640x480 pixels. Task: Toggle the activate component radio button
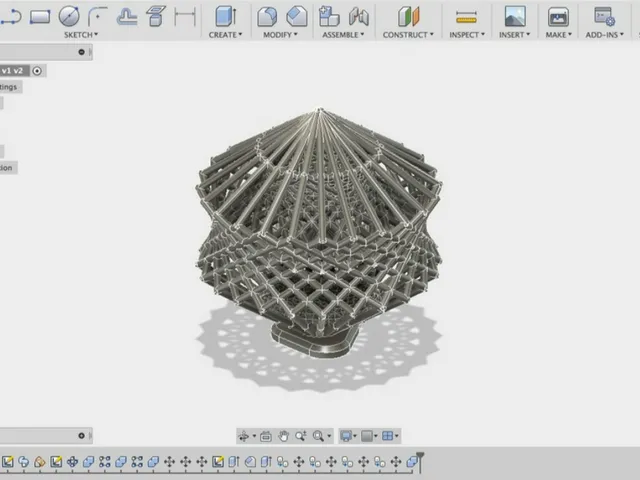(x=37, y=71)
